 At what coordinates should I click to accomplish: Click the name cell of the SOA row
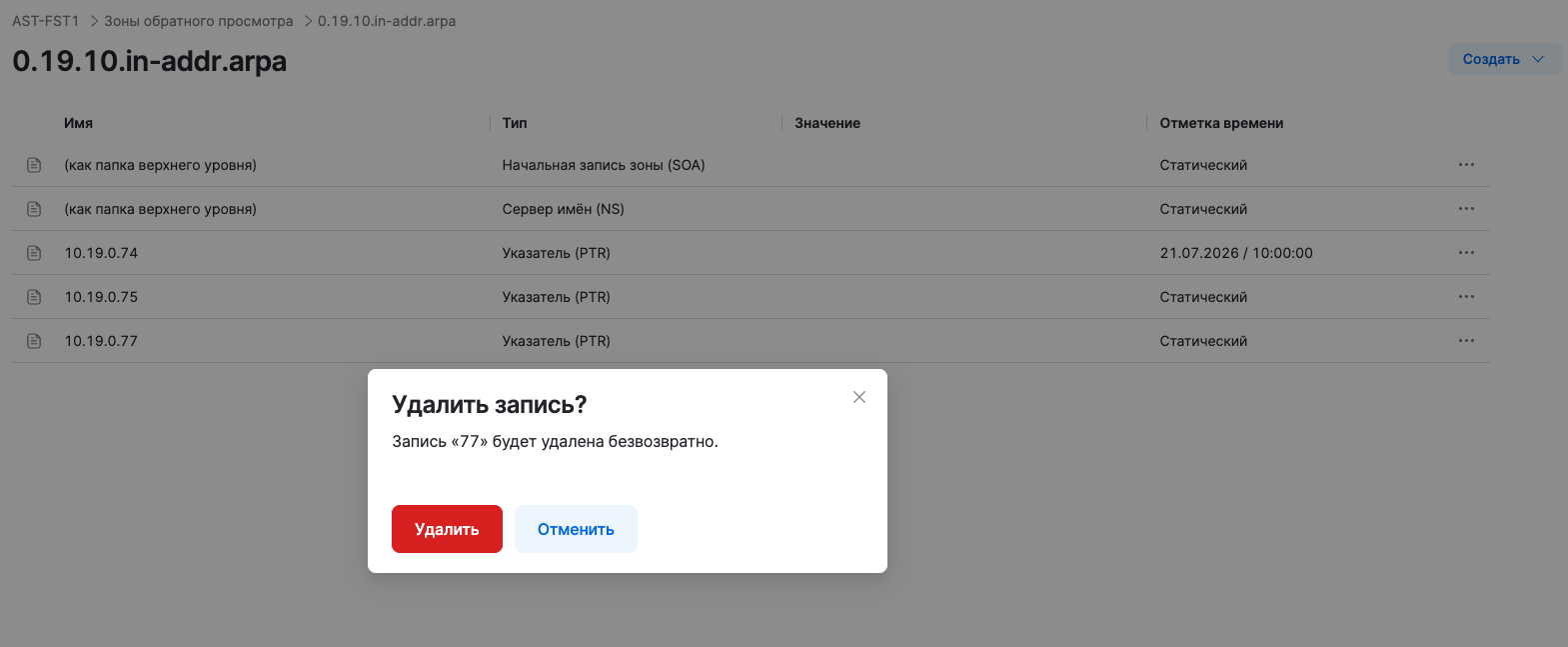coord(160,165)
